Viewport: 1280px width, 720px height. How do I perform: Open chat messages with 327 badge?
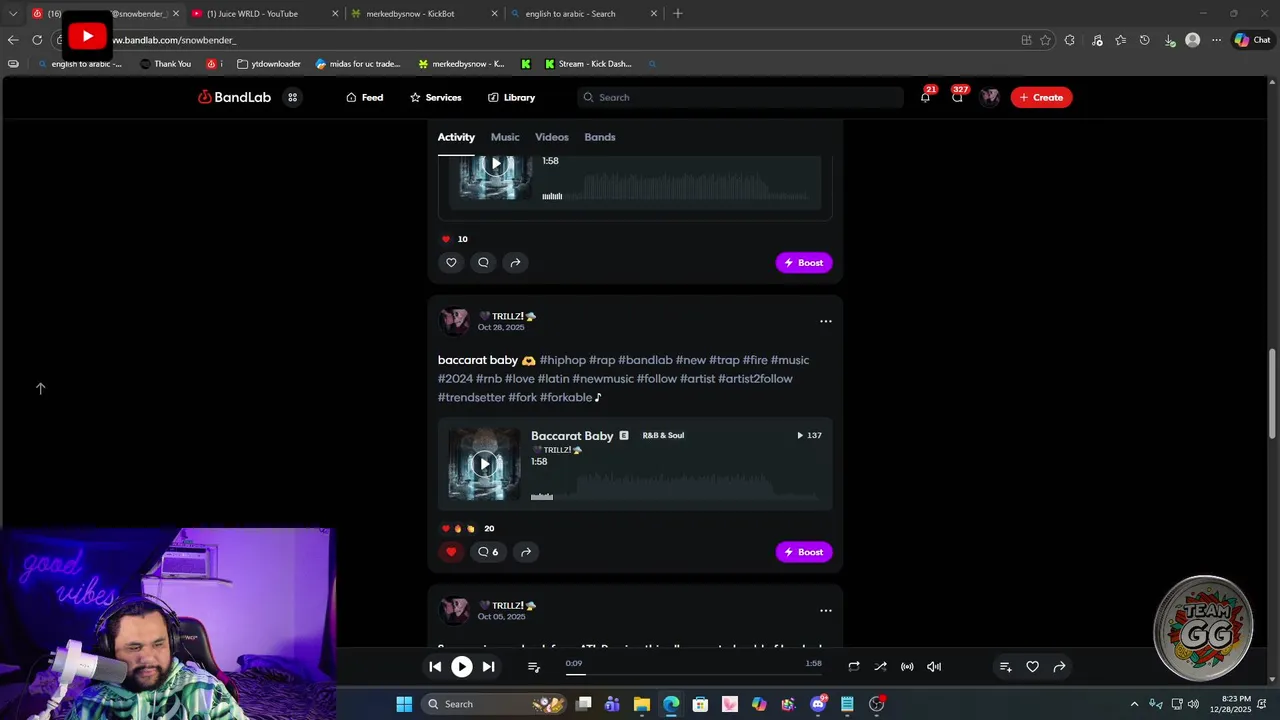pyautogui.click(x=958, y=96)
